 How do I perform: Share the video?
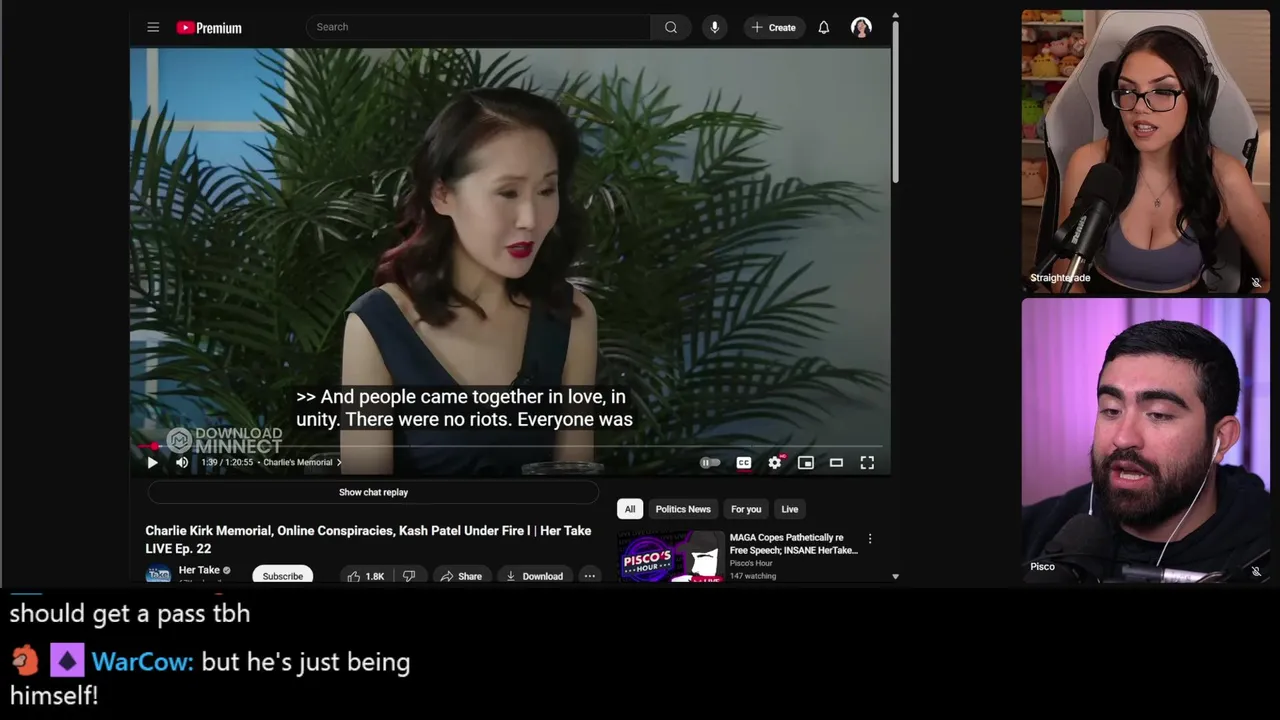(461, 576)
